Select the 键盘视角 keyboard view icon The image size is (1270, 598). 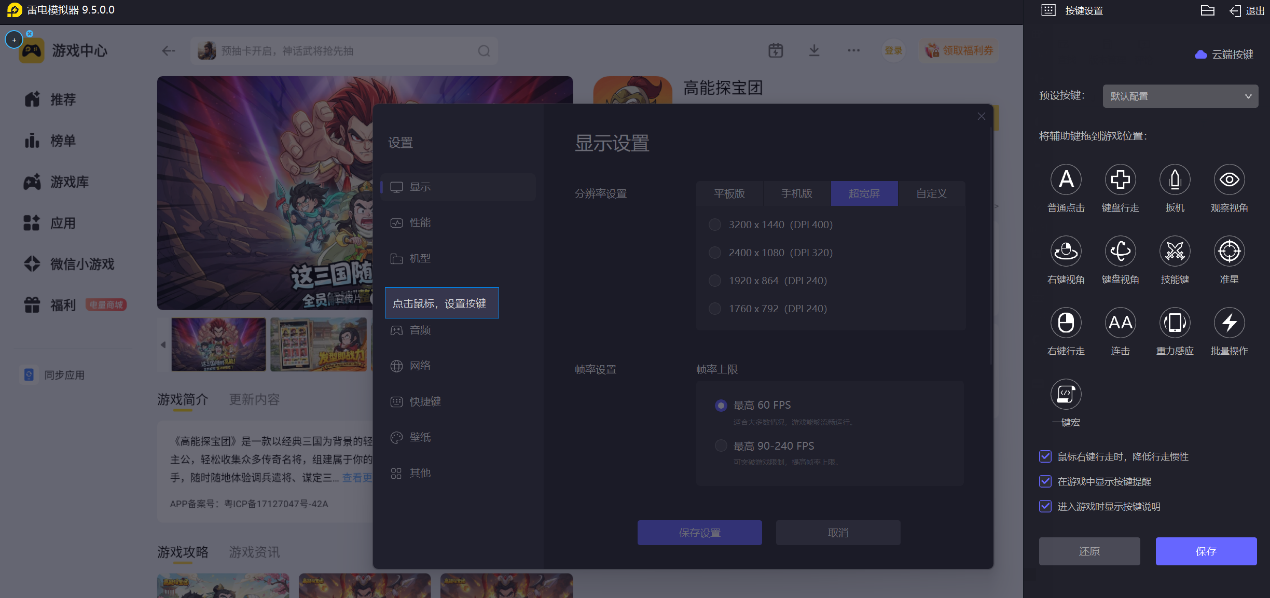(x=1120, y=251)
